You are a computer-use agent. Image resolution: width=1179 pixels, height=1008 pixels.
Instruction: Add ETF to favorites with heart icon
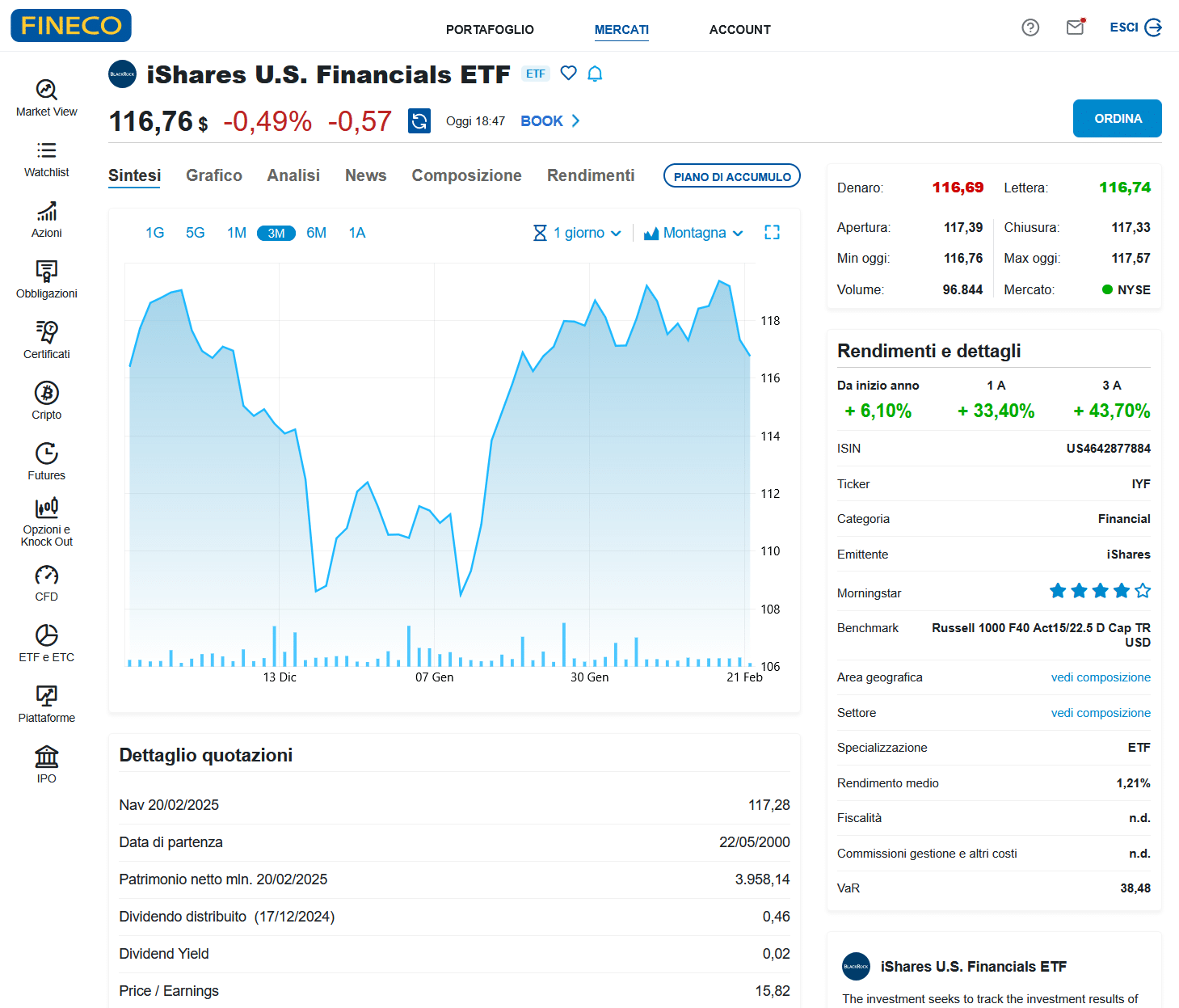569,73
